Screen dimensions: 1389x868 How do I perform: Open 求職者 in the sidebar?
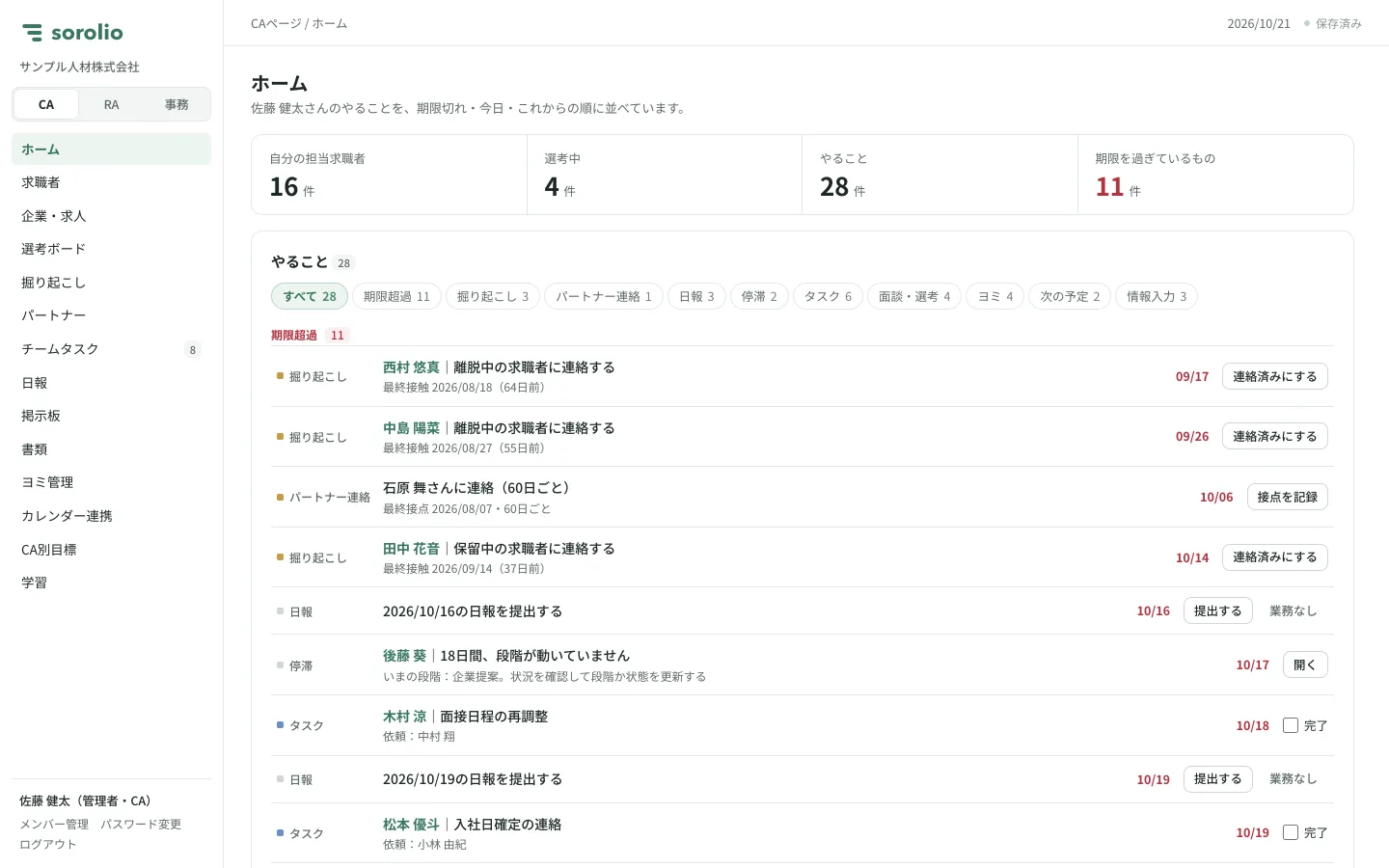coord(111,182)
